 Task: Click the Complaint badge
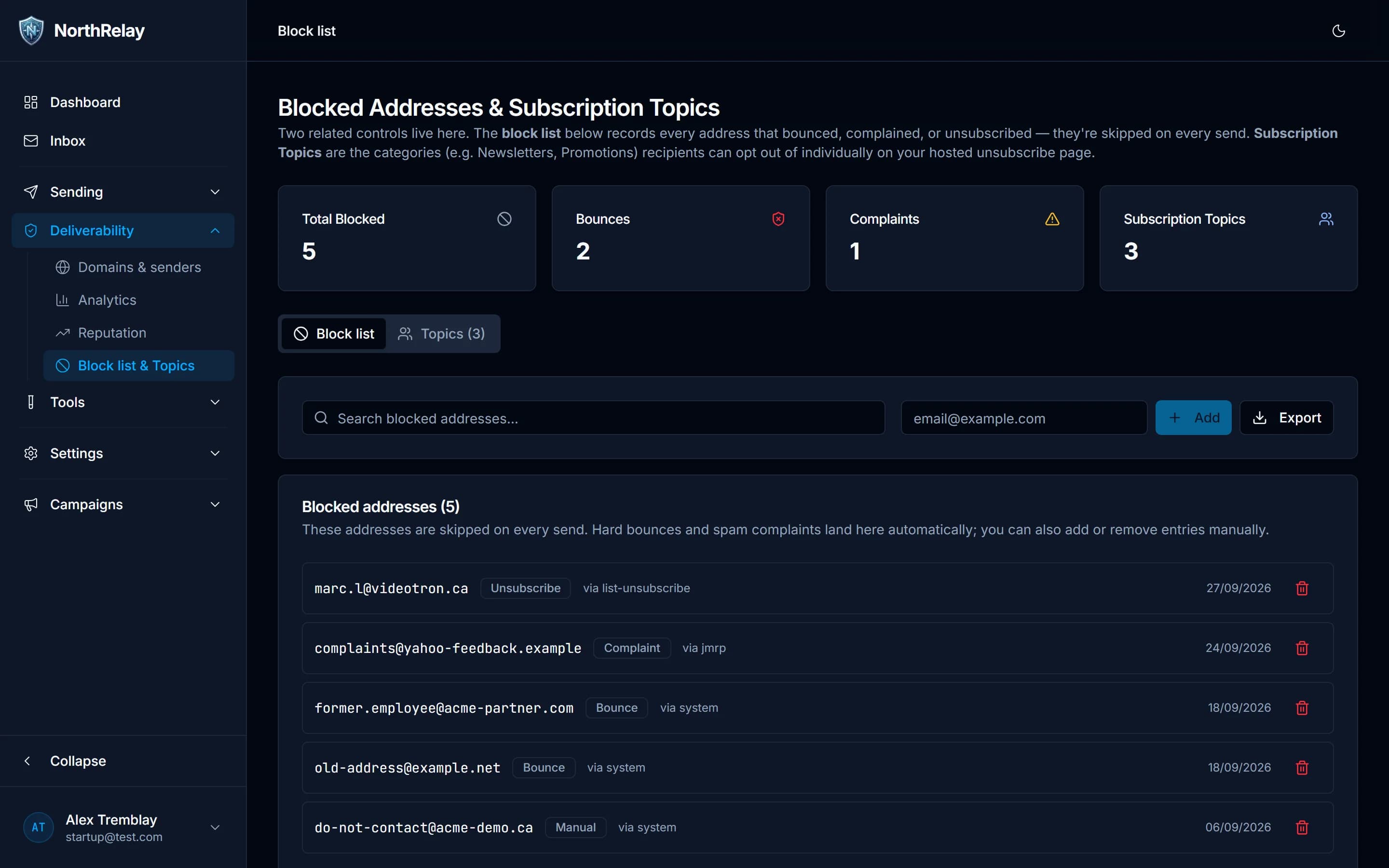631,648
